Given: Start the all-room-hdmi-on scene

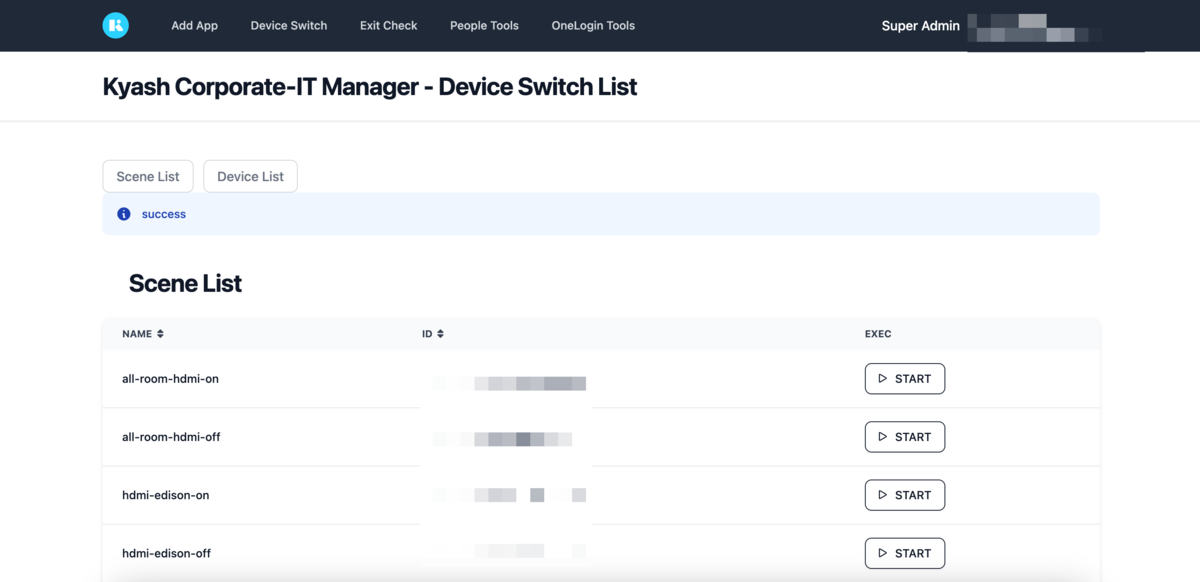Looking at the screenshot, I should coord(905,379).
